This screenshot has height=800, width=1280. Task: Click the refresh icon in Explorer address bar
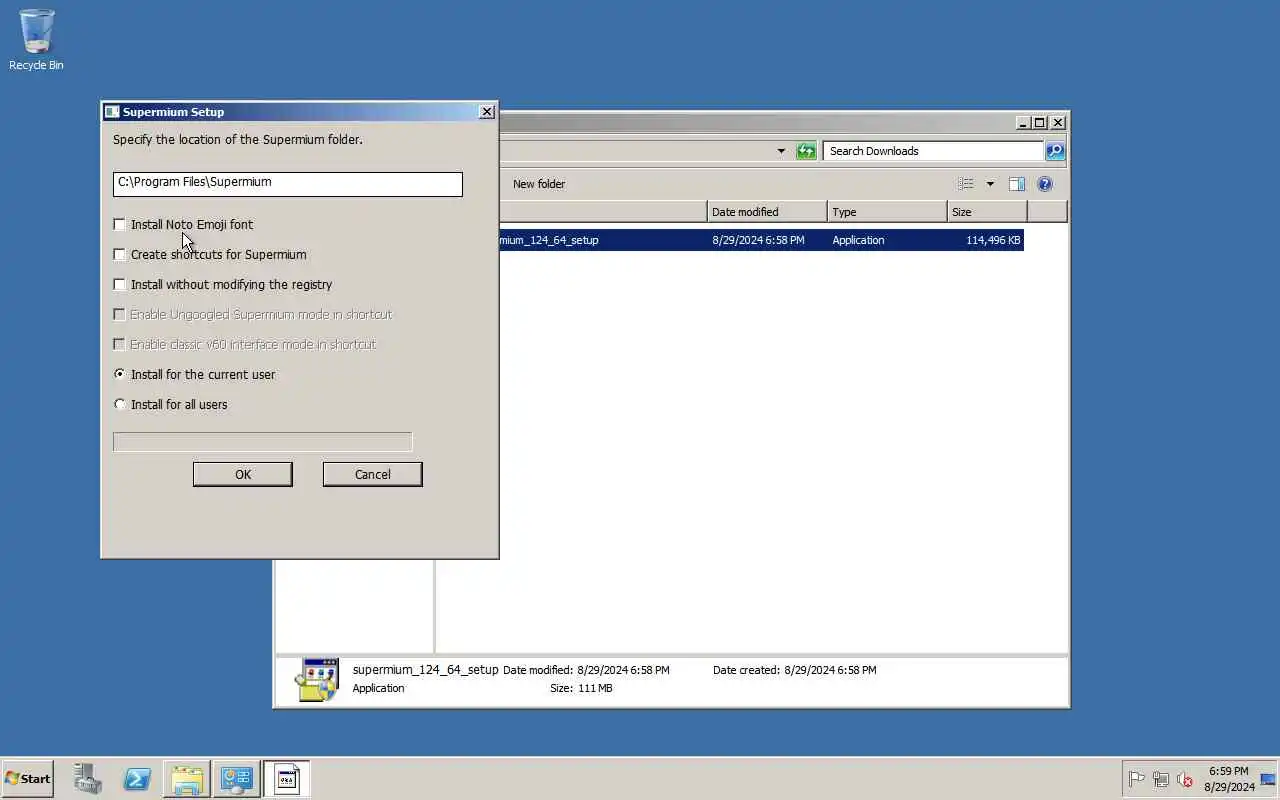pos(806,151)
